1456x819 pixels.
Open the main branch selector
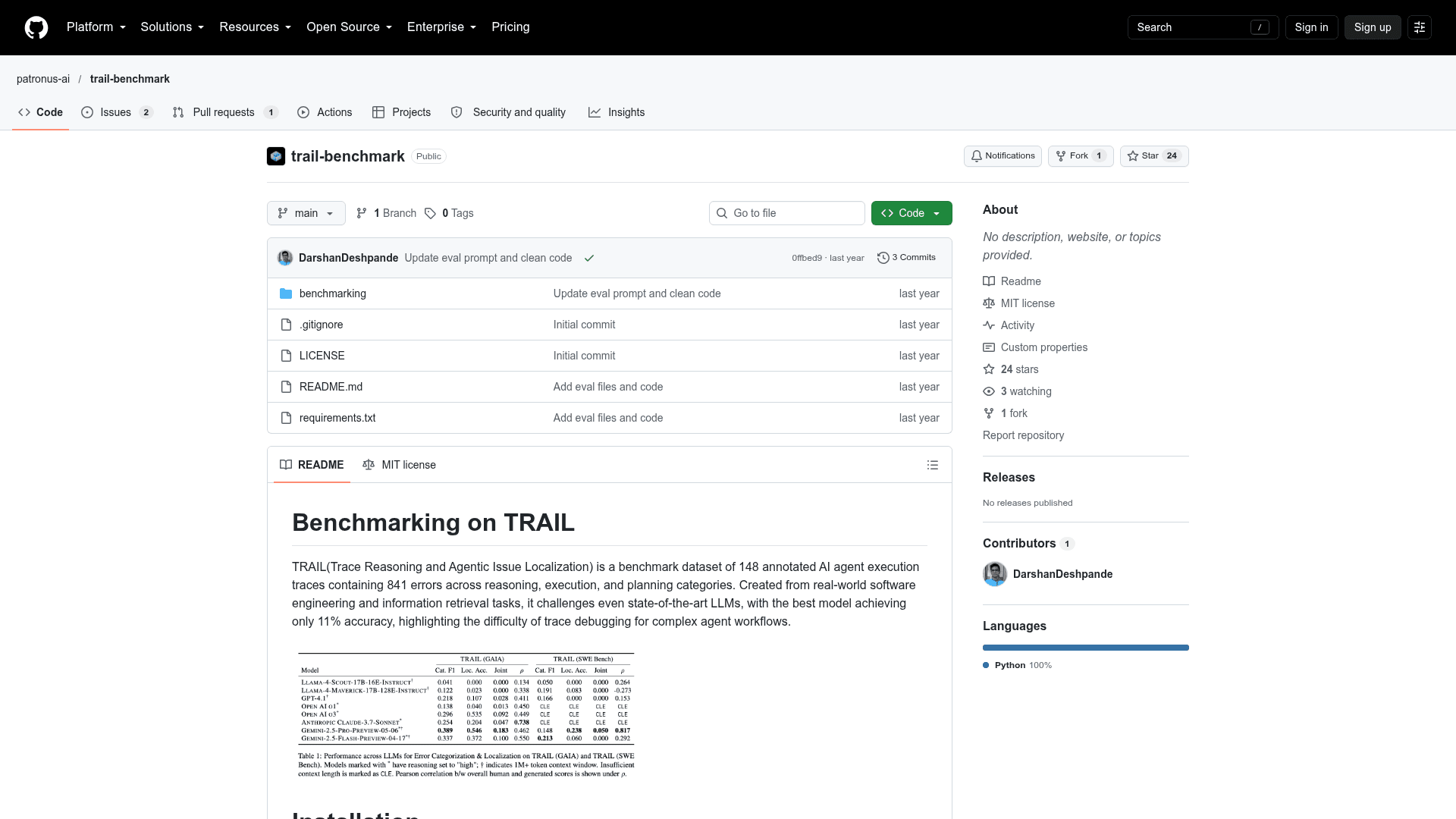coord(306,213)
